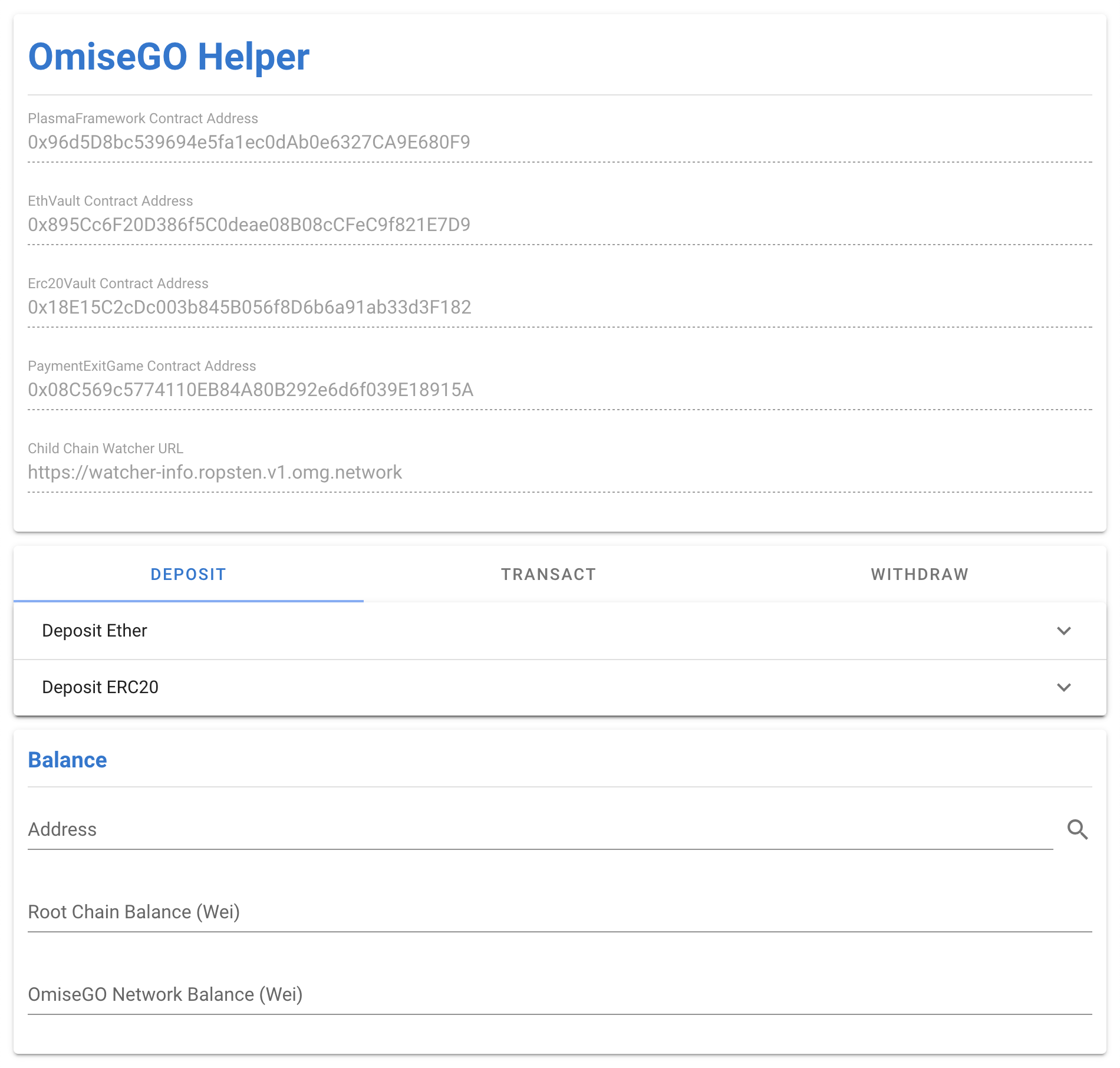Image resolution: width=1120 pixels, height=1068 pixels.
Task: Click the Balance section heading
Action: [68, 760]
